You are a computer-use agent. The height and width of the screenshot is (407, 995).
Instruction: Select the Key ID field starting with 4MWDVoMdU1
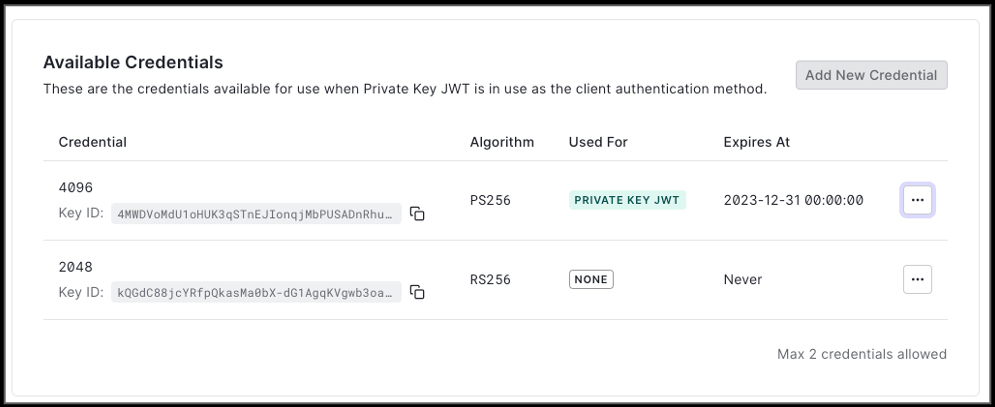point(256,213)
